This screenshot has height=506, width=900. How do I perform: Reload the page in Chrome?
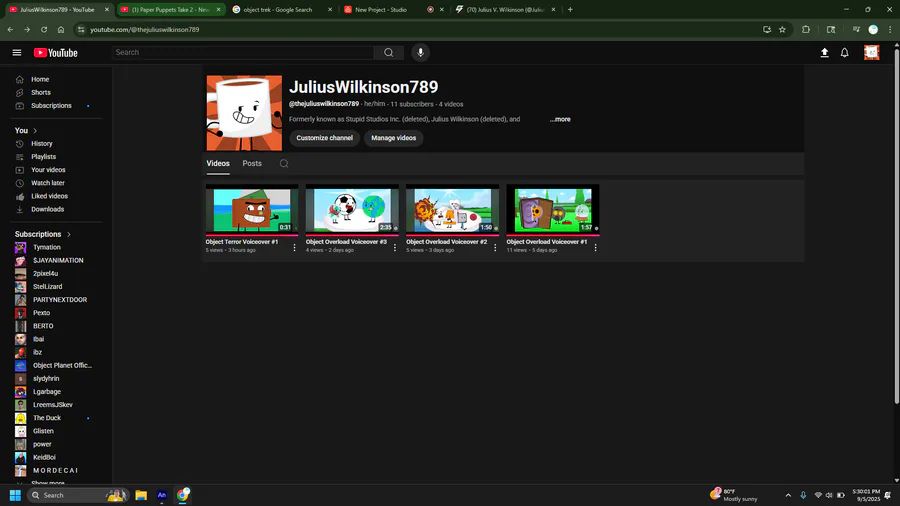pos(44,29)
